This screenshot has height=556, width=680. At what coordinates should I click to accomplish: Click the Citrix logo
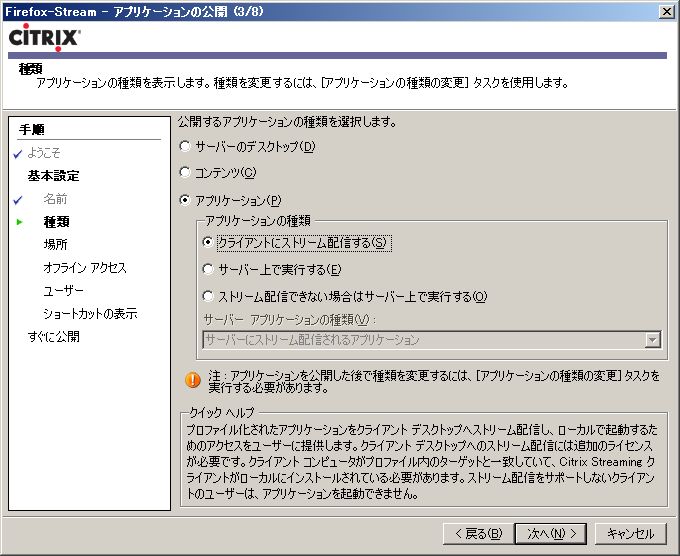44,37
